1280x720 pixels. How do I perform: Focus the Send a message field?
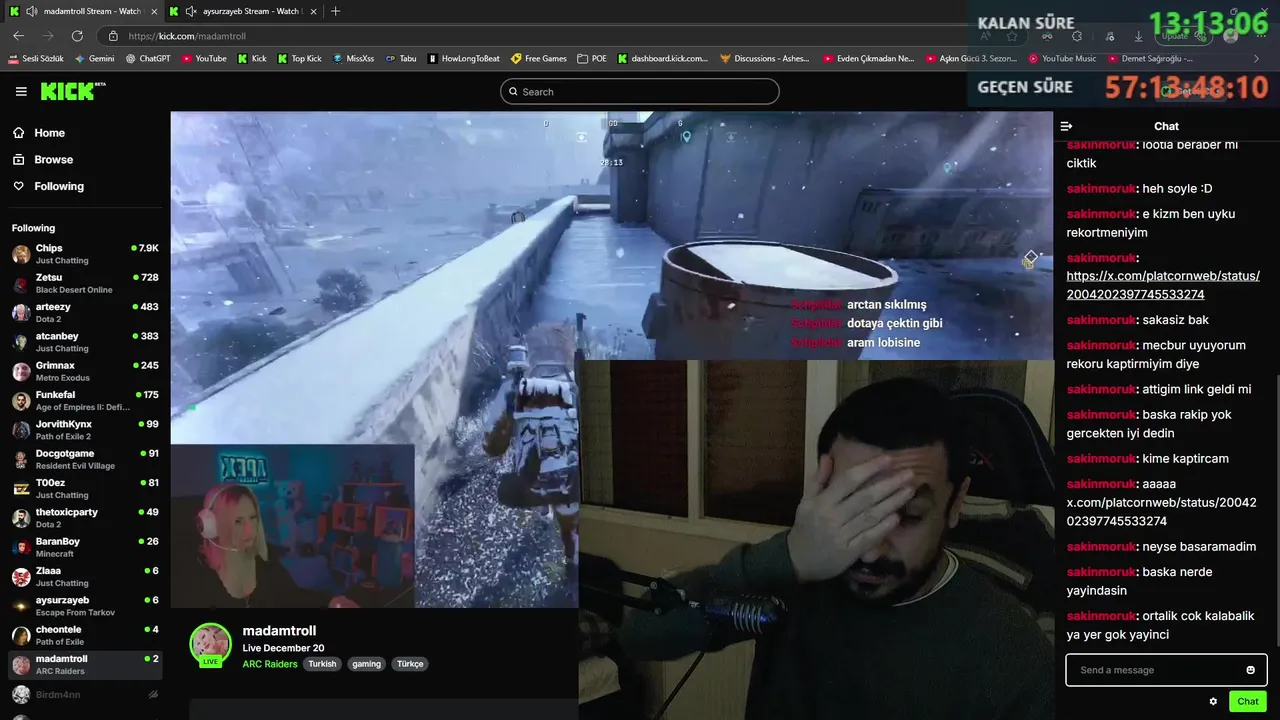click(x=1166, y=670)
